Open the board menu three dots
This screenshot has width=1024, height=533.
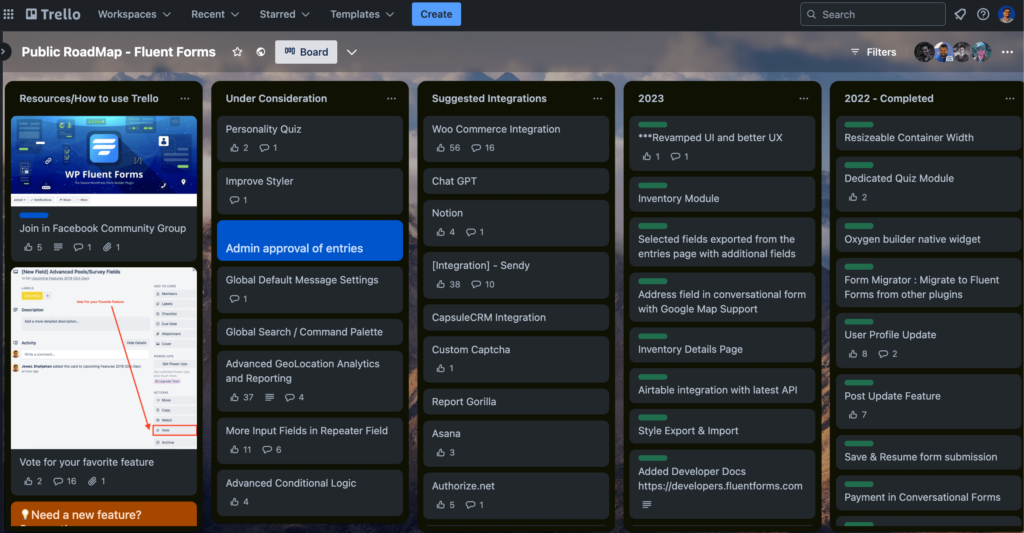pyautogui.click(x=1007, y=52)
